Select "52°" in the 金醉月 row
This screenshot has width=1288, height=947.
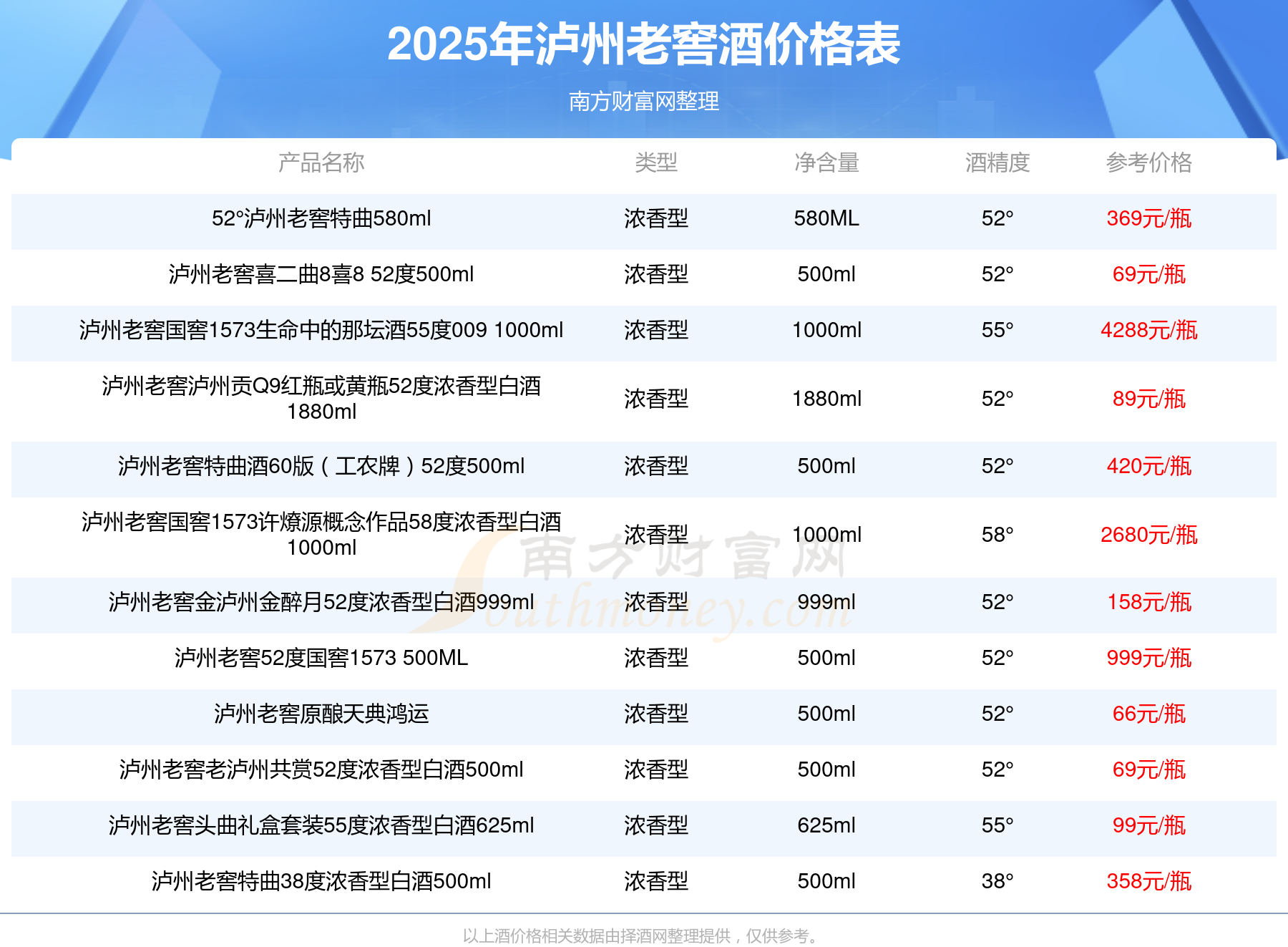pyautogui.click(x=997, y=602)
